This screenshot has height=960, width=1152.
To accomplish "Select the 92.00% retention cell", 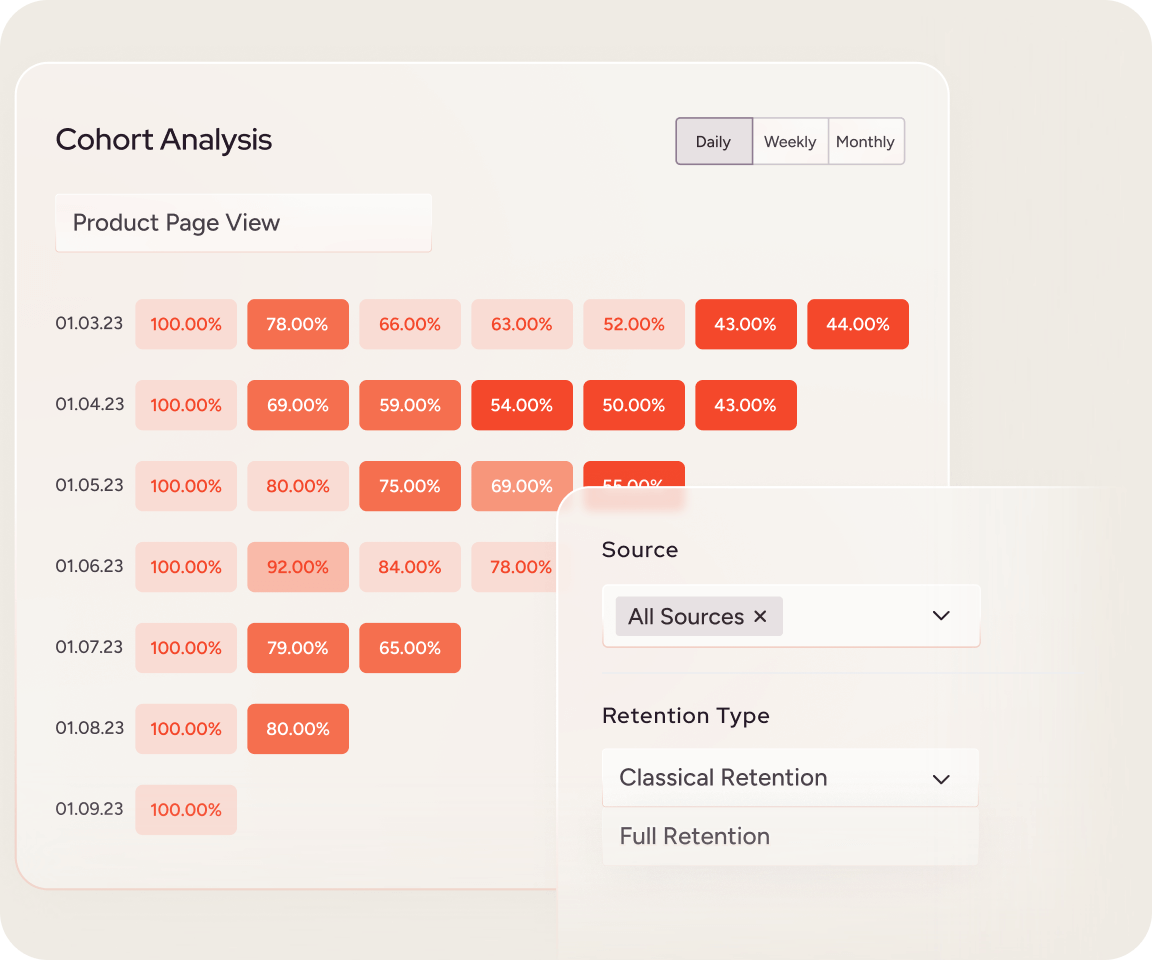I will tap(298, 568).
